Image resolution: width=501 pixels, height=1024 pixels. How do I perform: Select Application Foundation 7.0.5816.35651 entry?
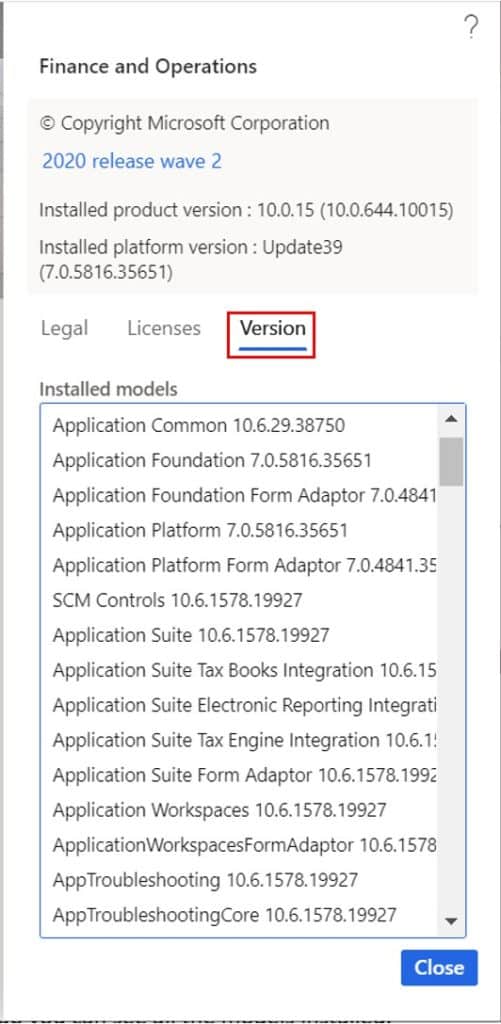click(x=240, y=460)
